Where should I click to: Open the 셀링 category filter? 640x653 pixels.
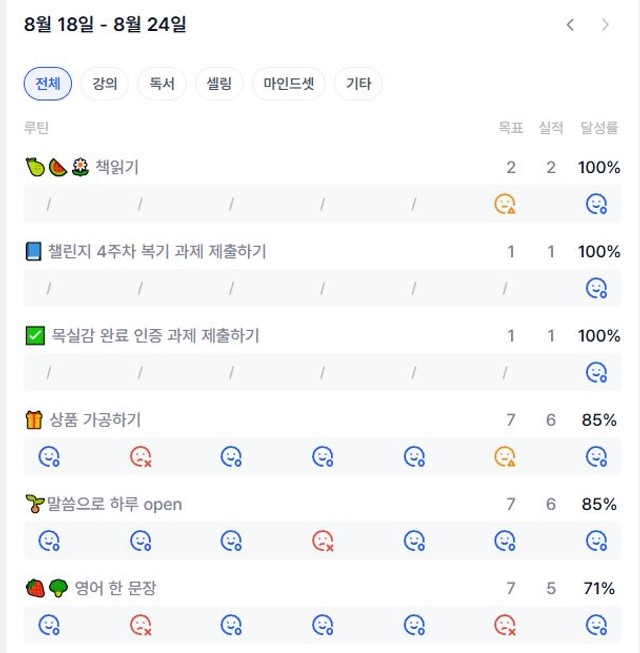coord(219,84)
